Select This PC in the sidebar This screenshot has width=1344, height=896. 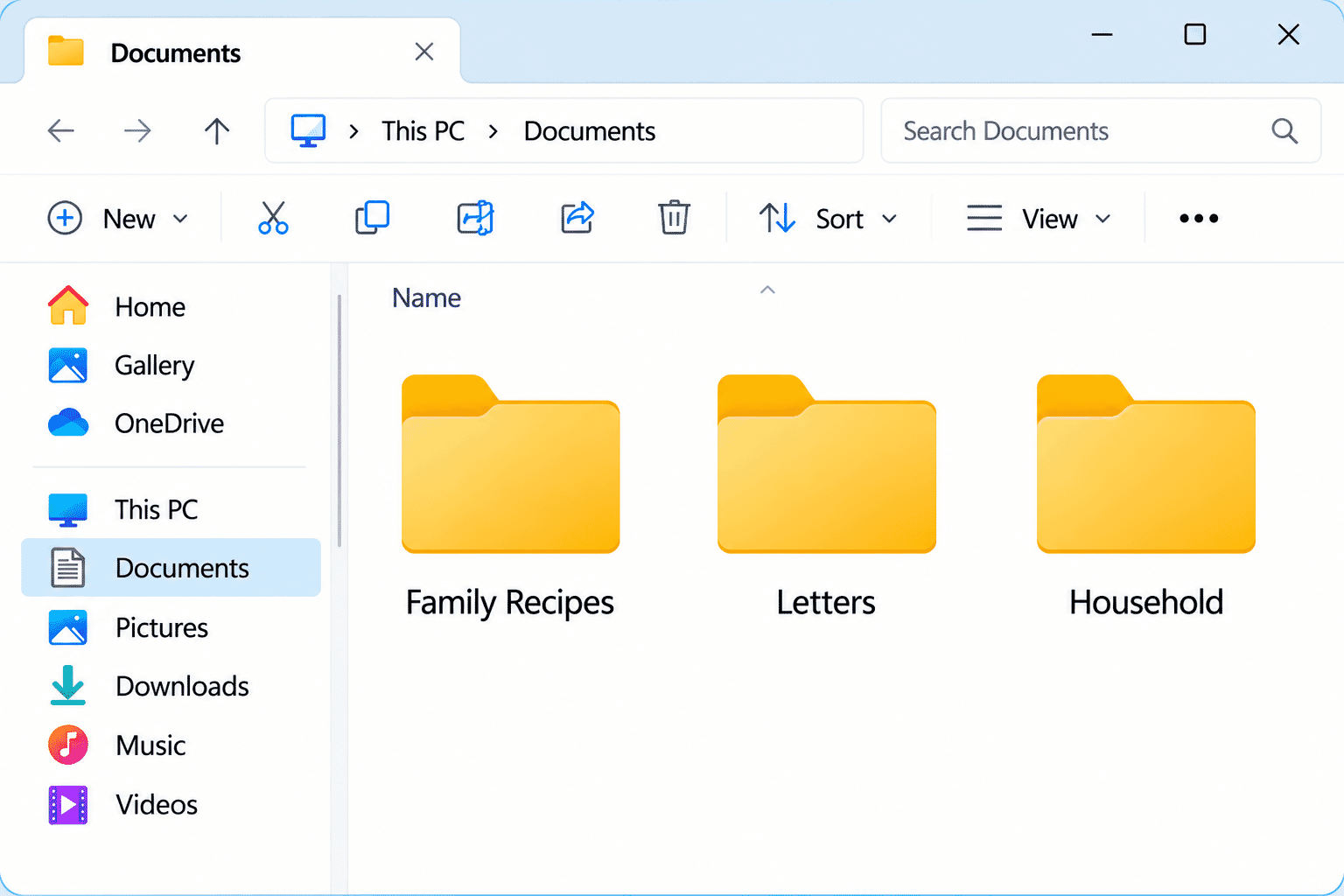(x=171, y=509)
